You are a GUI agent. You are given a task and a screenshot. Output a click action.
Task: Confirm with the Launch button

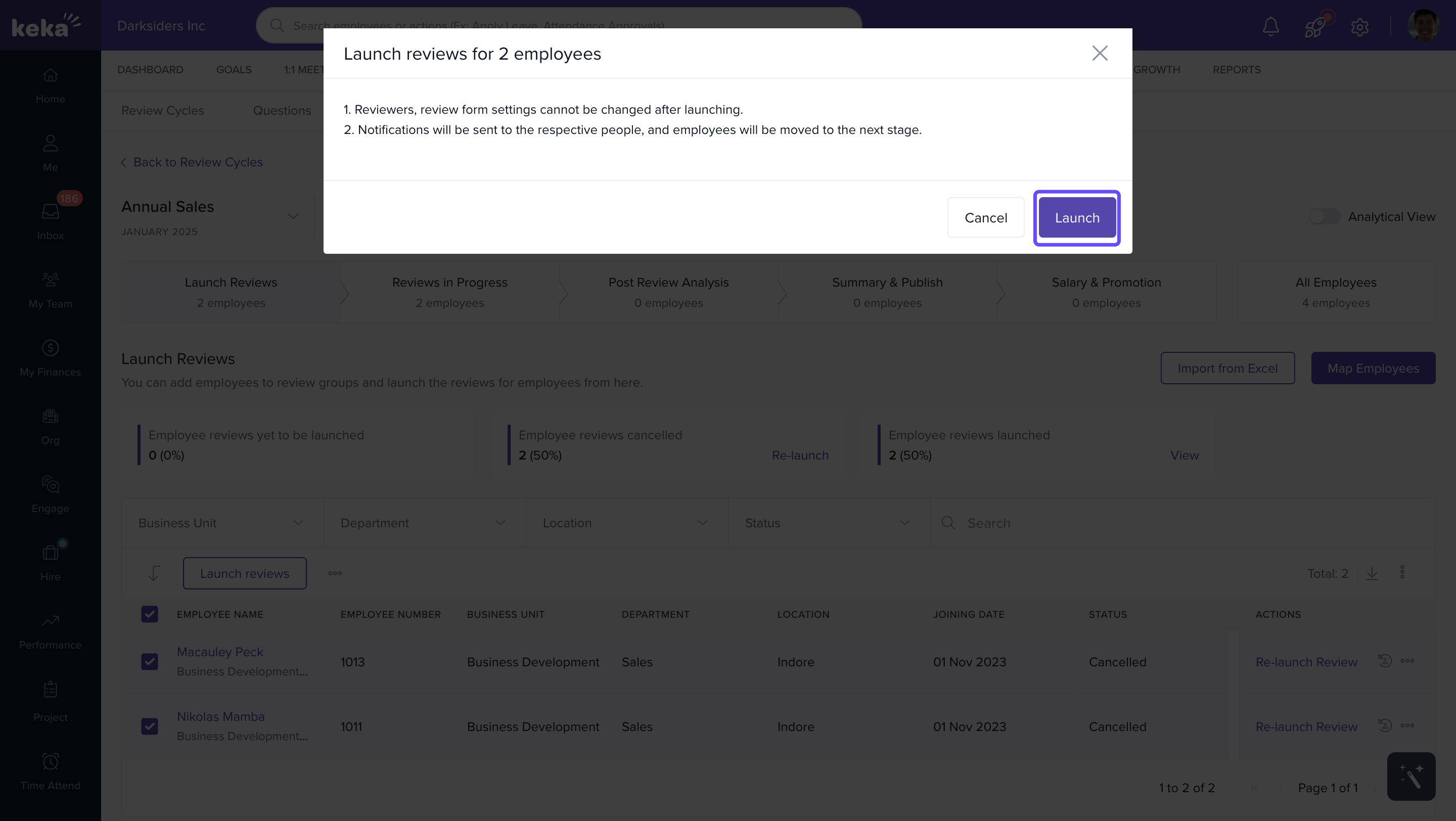[1077, 217]
